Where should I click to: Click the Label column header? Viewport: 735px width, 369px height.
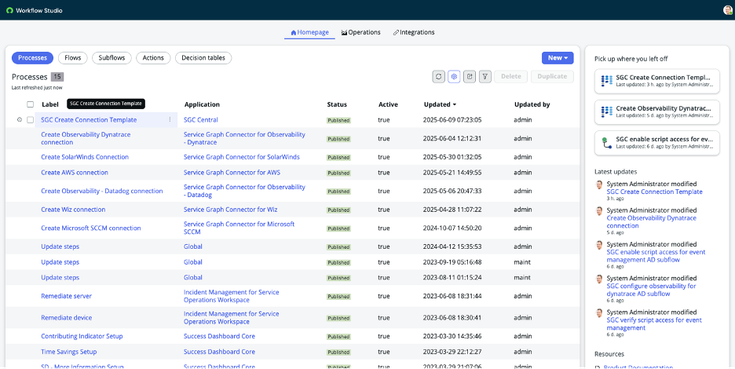[x=50, y=104]
